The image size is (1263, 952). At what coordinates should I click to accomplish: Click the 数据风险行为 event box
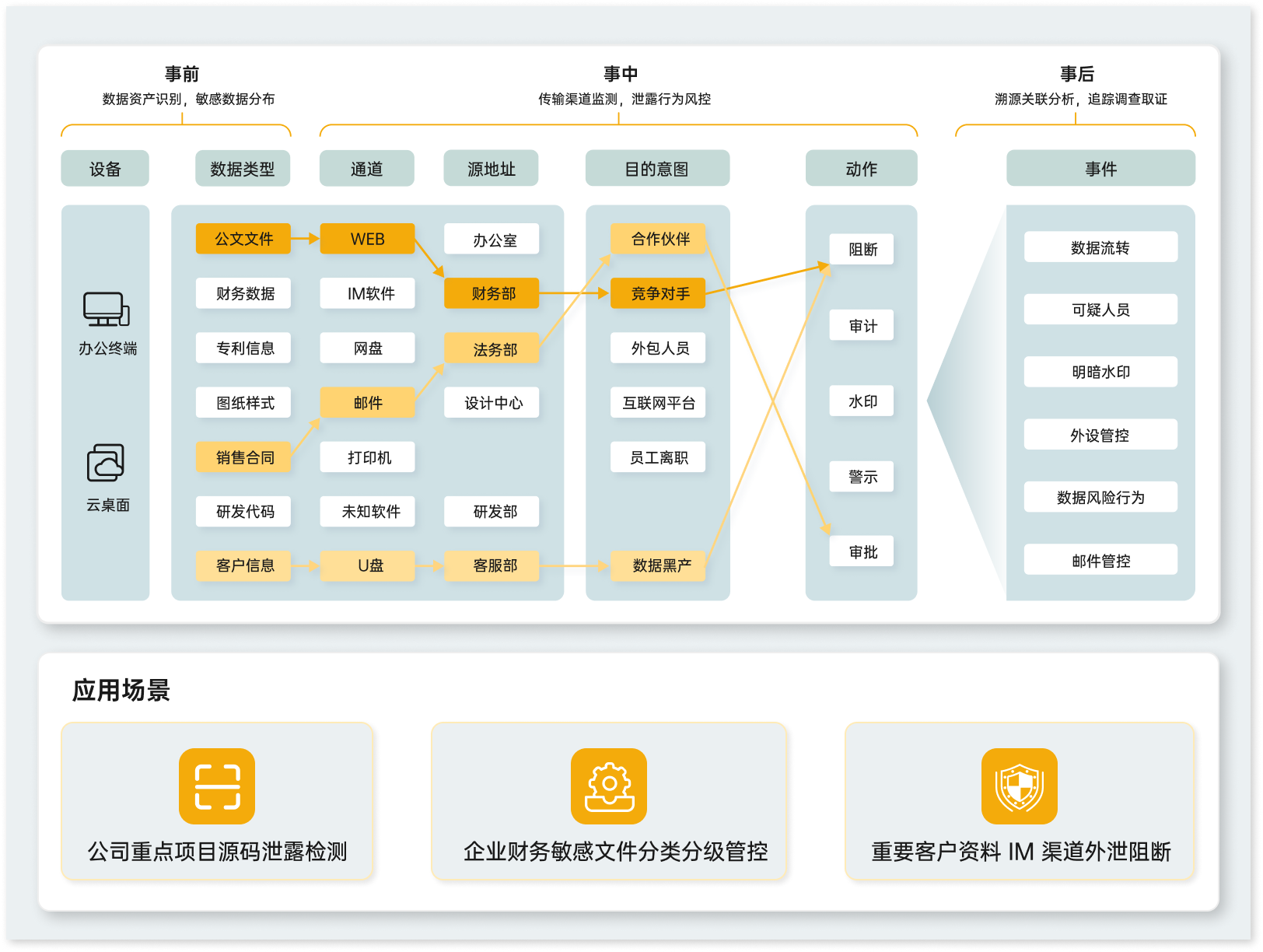pos(1100,497)
